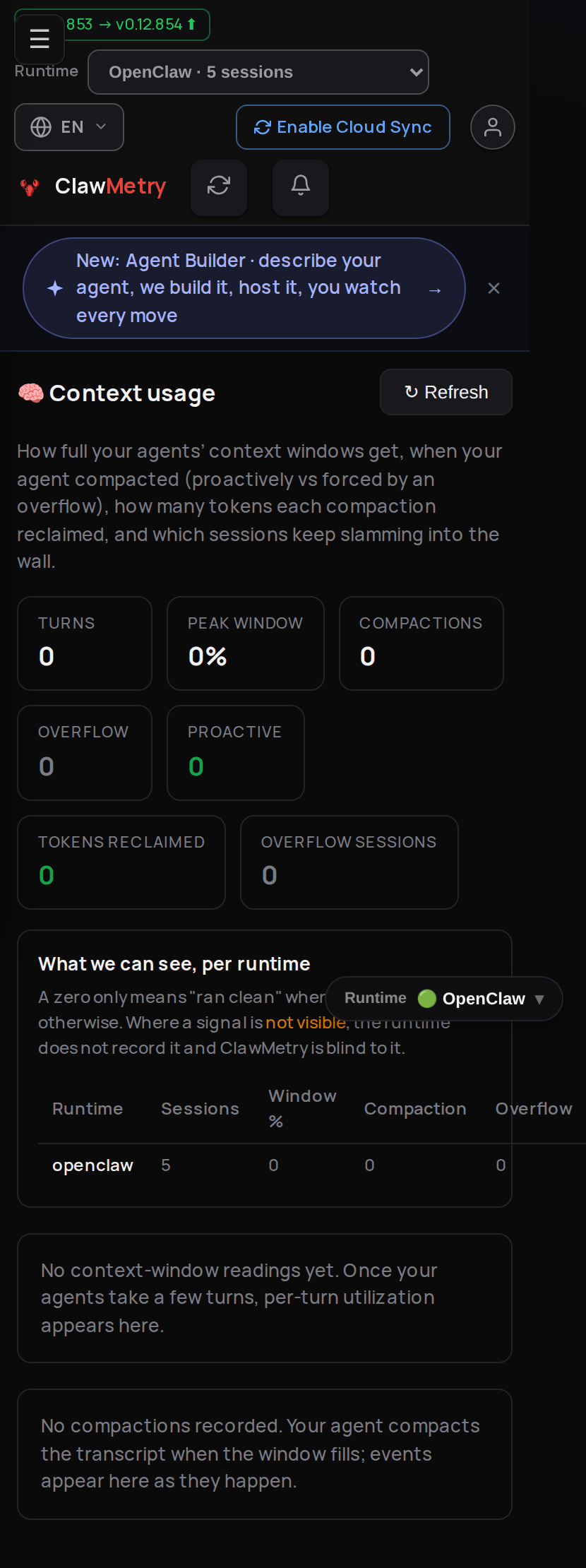
Task: Follow the arrow on the Agent Builder banner
Action: tap(435, 290)
